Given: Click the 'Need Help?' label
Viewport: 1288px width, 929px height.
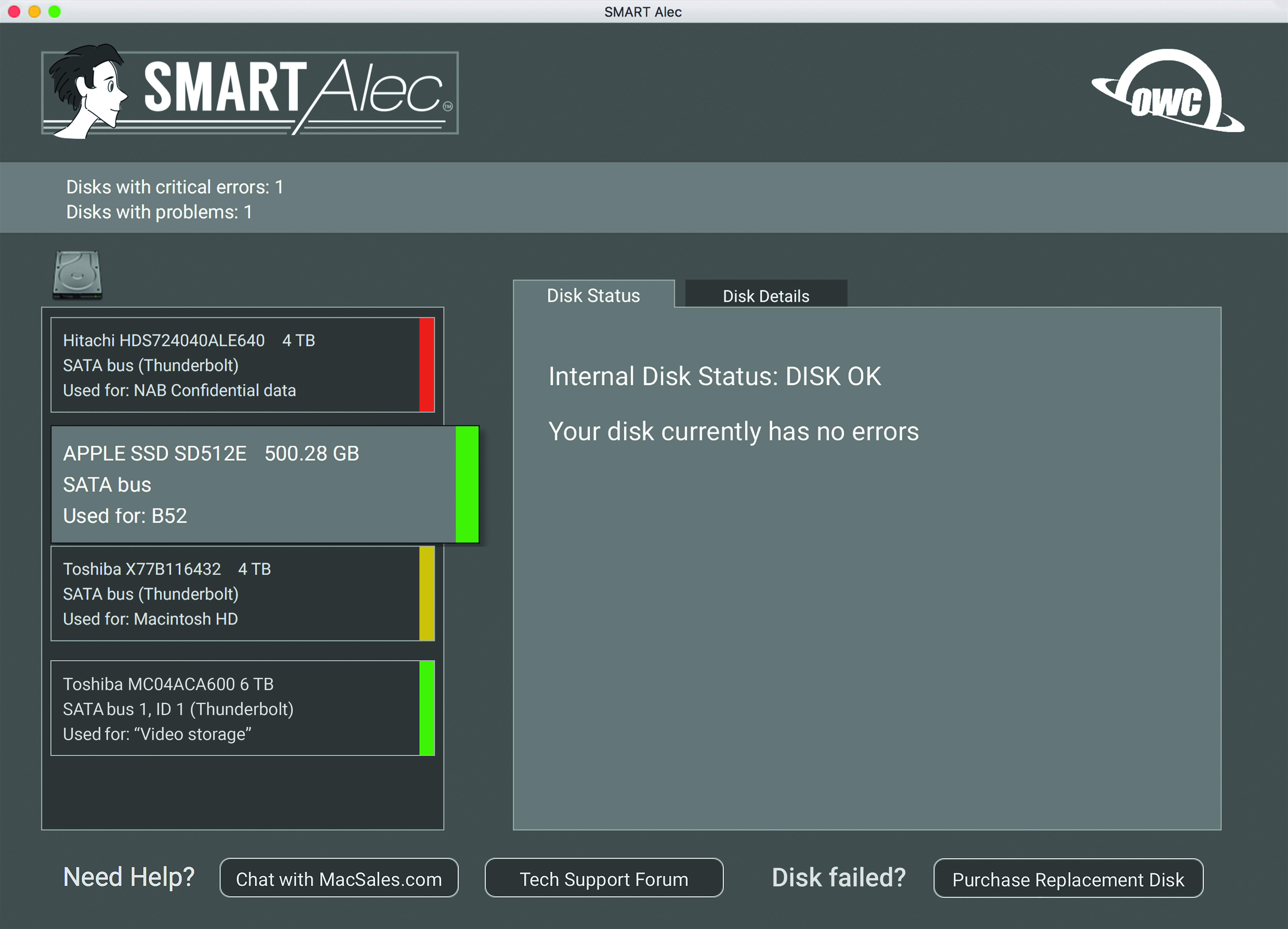Looking at the screenshot, I should click(129, 877).
